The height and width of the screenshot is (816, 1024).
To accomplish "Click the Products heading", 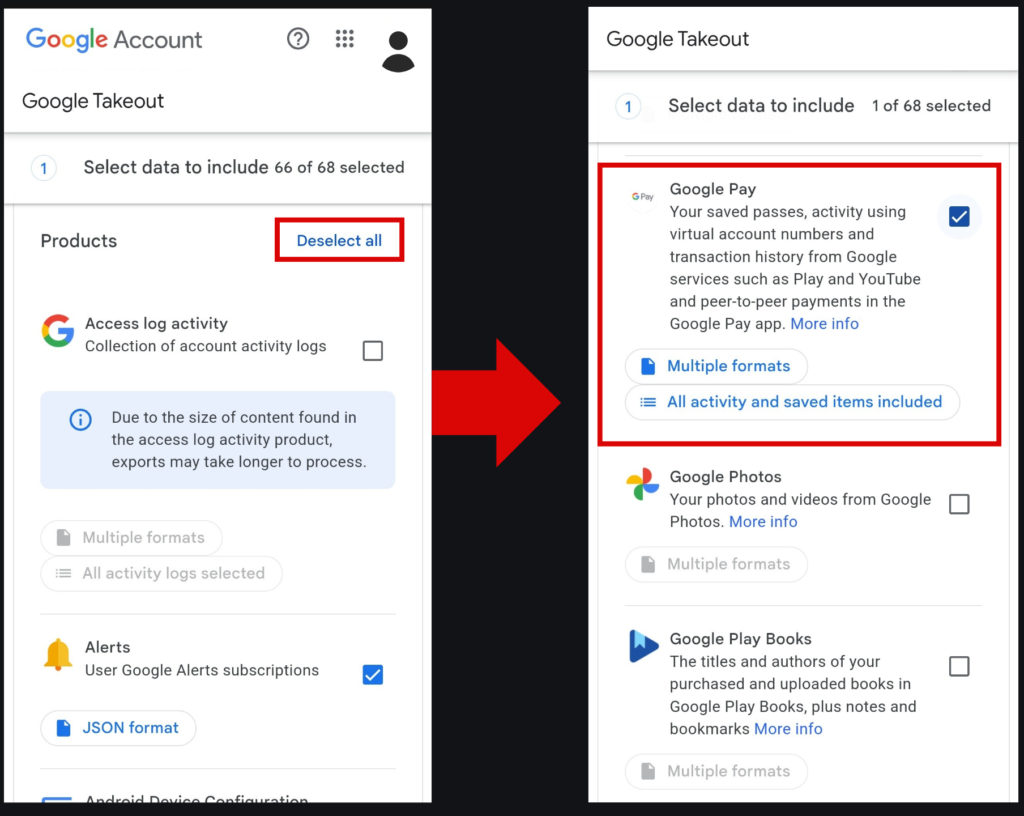I will pyautogui.click(x=79, y=241).
